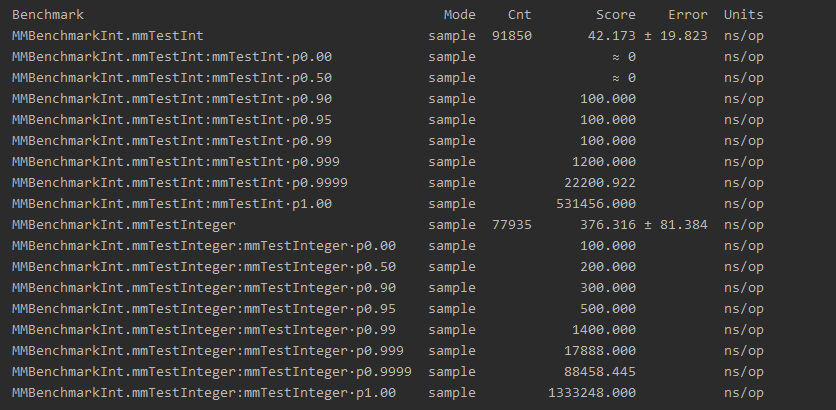This screenshot has width=836, height=410.
Task: Select the MMBenchmarkInt.mmTestInt result line
Action: pyautogui.click(x=388, y=36)
